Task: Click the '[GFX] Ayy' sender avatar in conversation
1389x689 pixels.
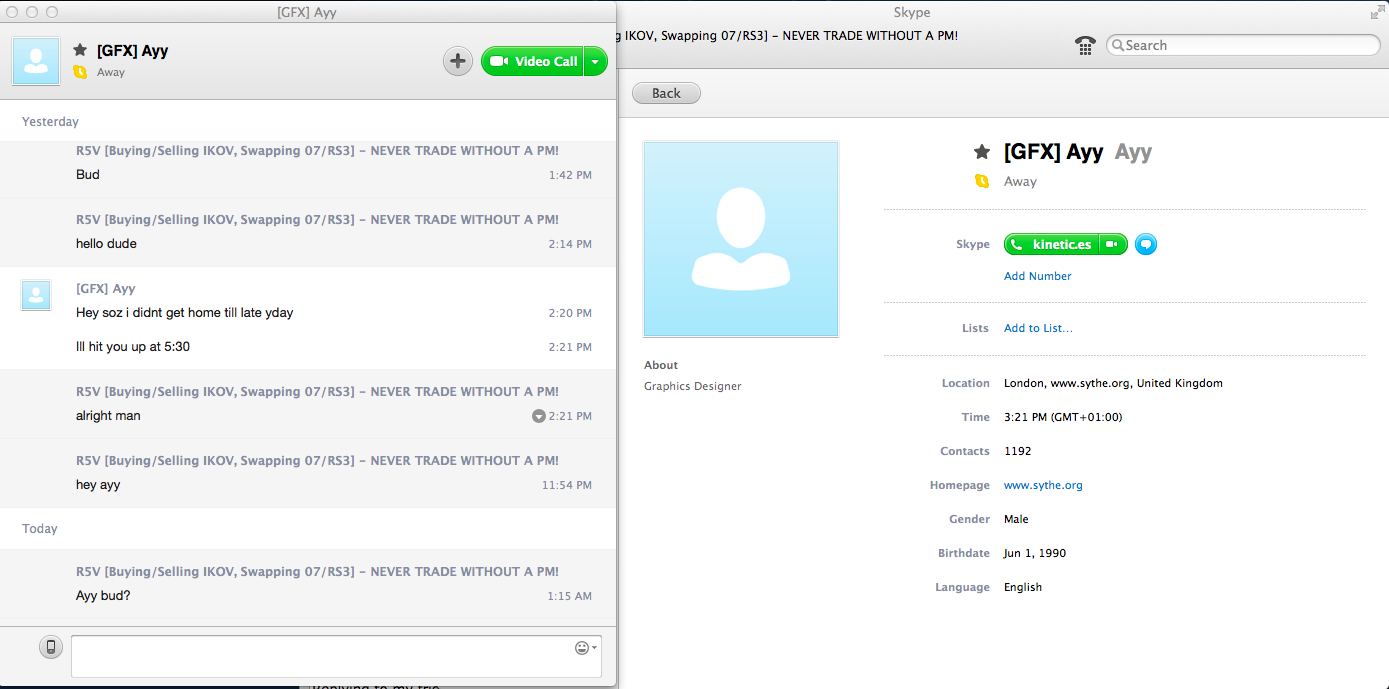Action: click(36, 295)
